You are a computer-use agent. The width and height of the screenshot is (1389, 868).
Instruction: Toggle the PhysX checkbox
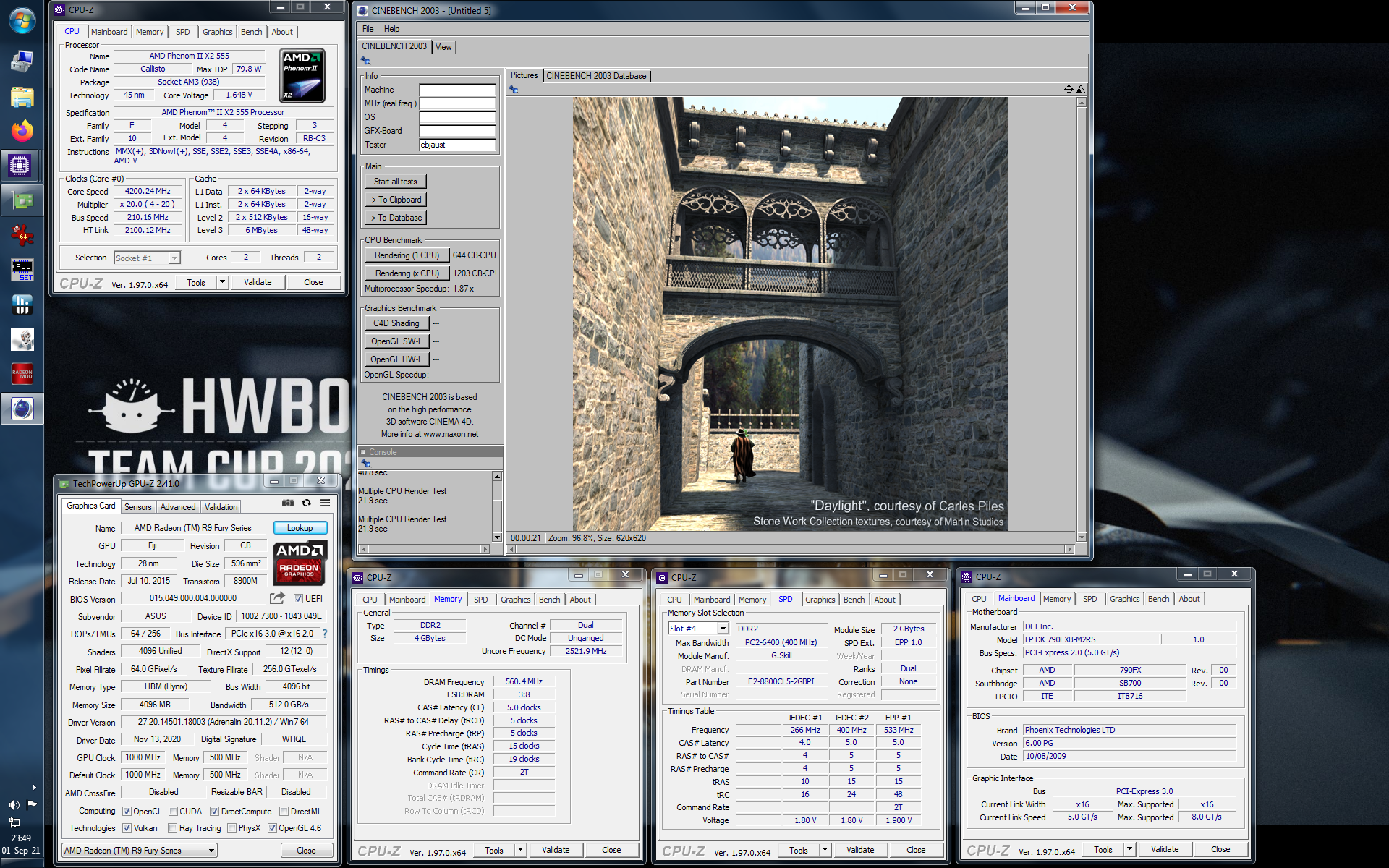231,828
